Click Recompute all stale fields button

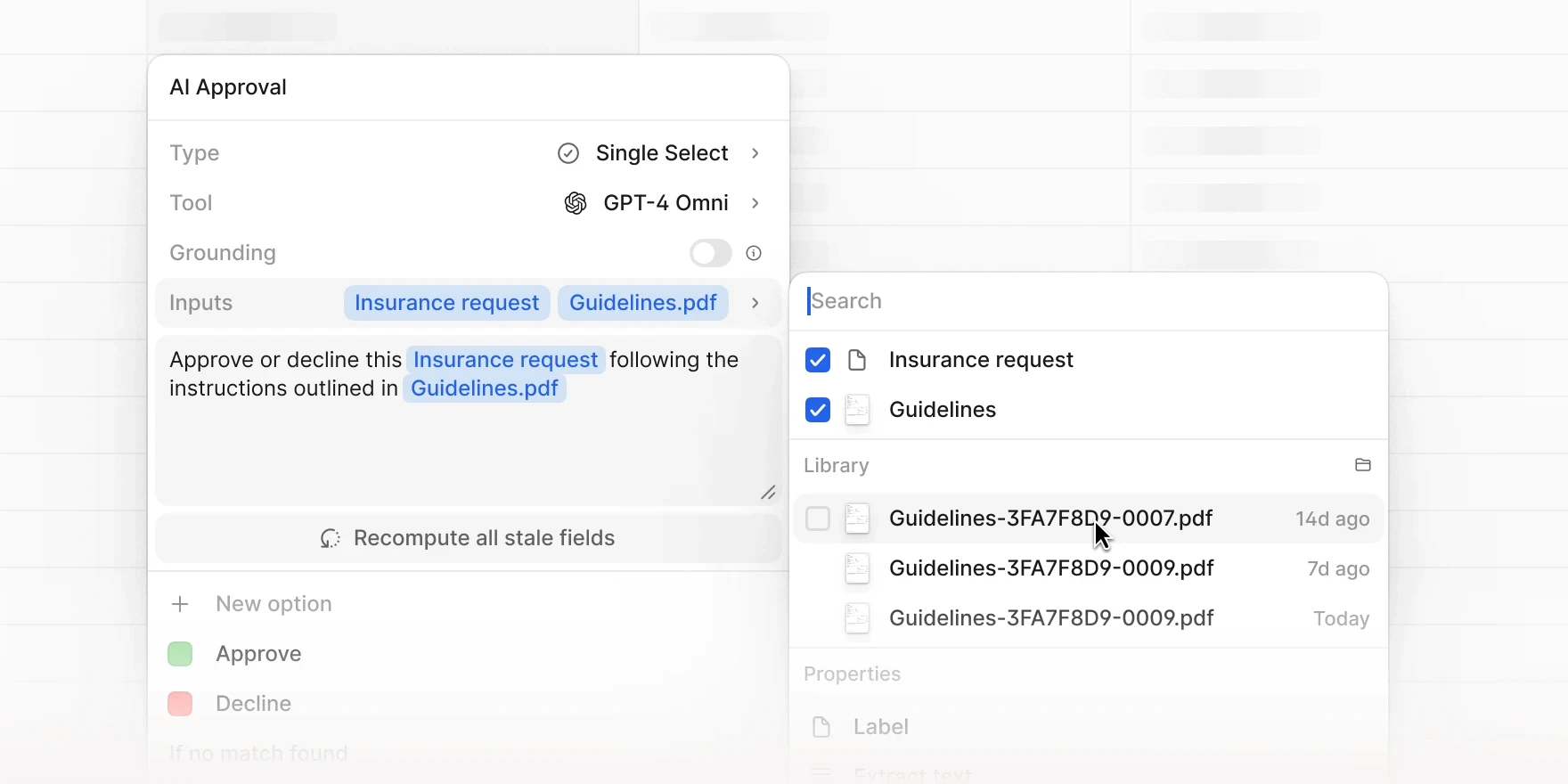469,538
